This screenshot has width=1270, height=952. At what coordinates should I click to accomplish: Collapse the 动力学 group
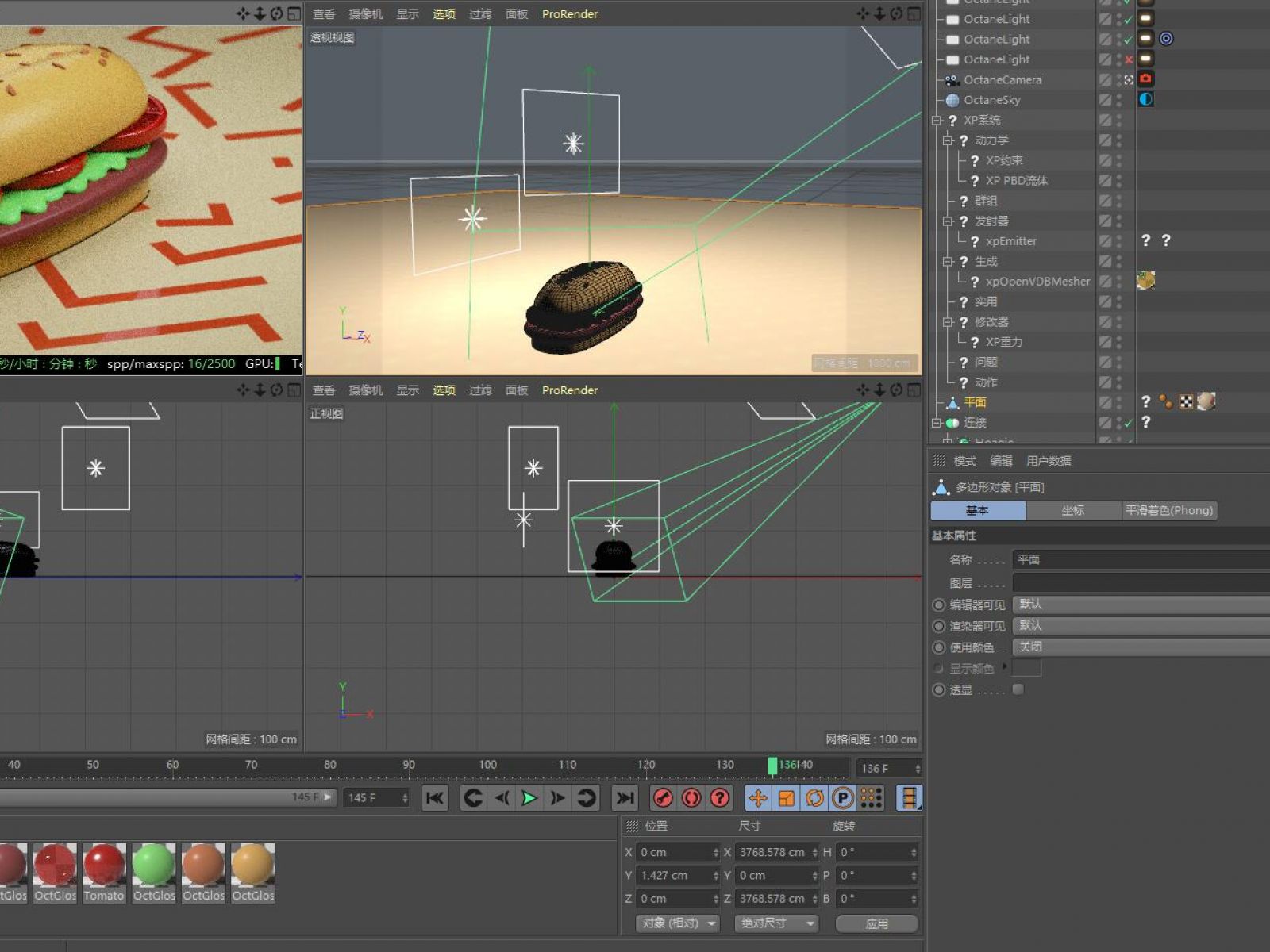point(948,140)
